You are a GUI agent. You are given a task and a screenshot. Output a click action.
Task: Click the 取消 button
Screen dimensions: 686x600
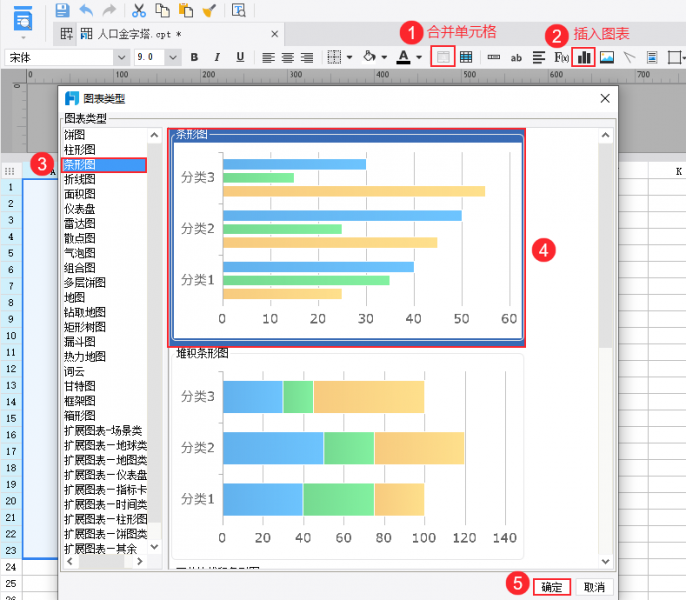[x=594, y=587]
